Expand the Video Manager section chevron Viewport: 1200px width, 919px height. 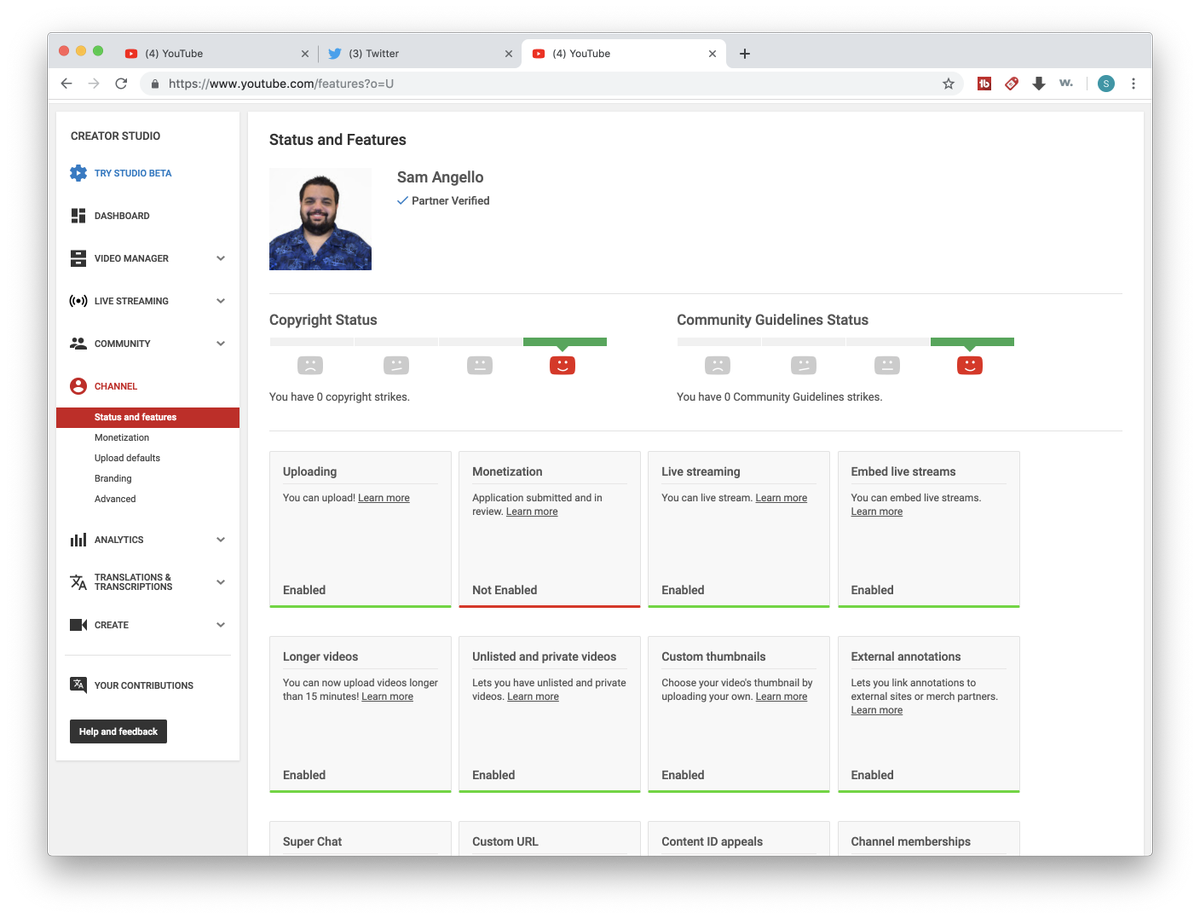point(221,258)
